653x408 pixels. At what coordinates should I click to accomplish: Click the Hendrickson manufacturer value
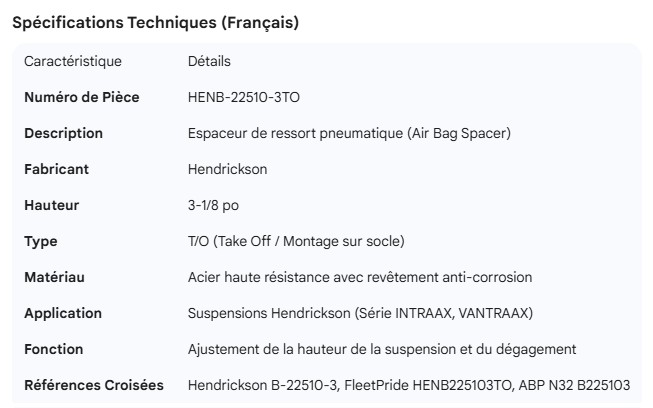(227, 170)
